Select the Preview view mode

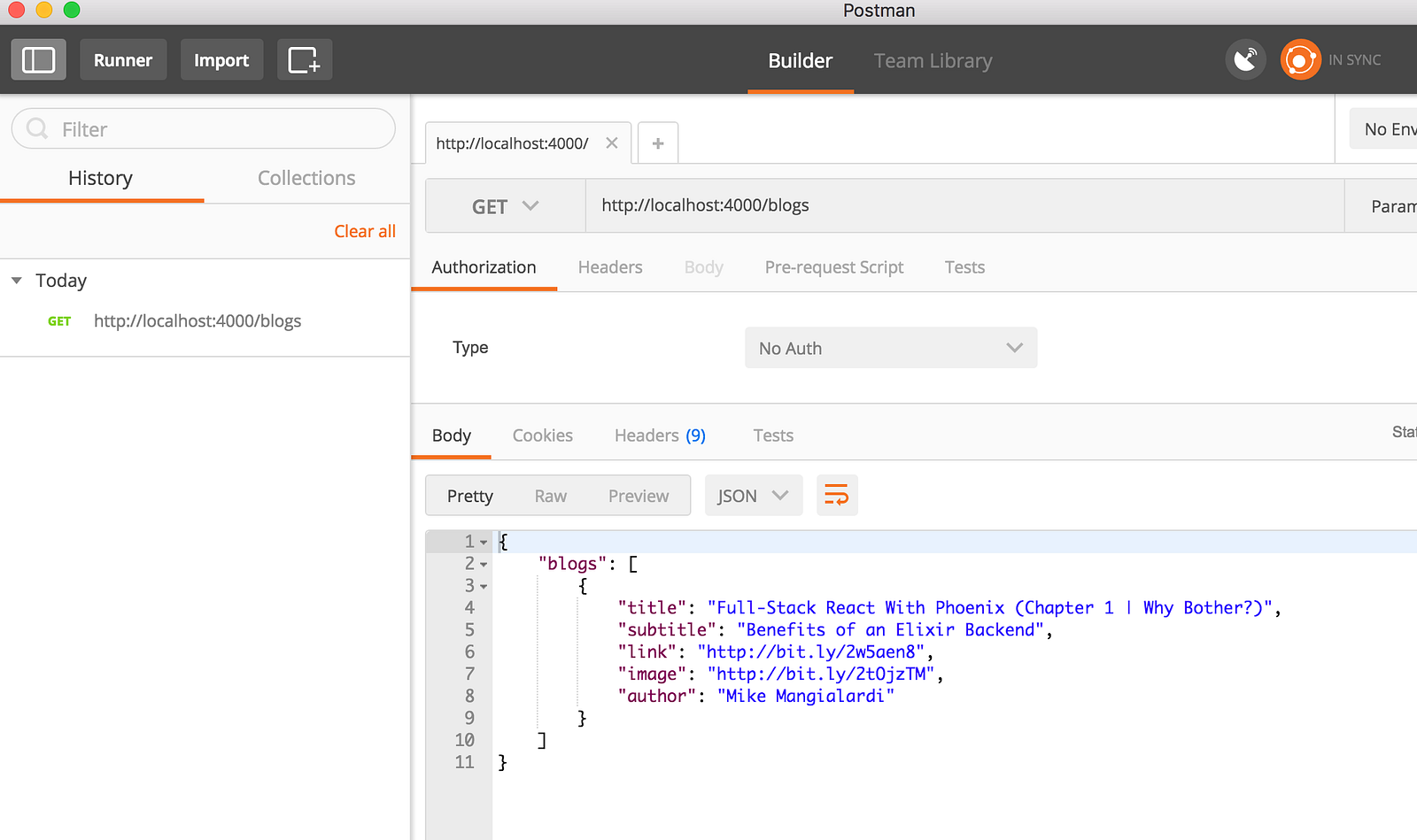pos(639,496)
